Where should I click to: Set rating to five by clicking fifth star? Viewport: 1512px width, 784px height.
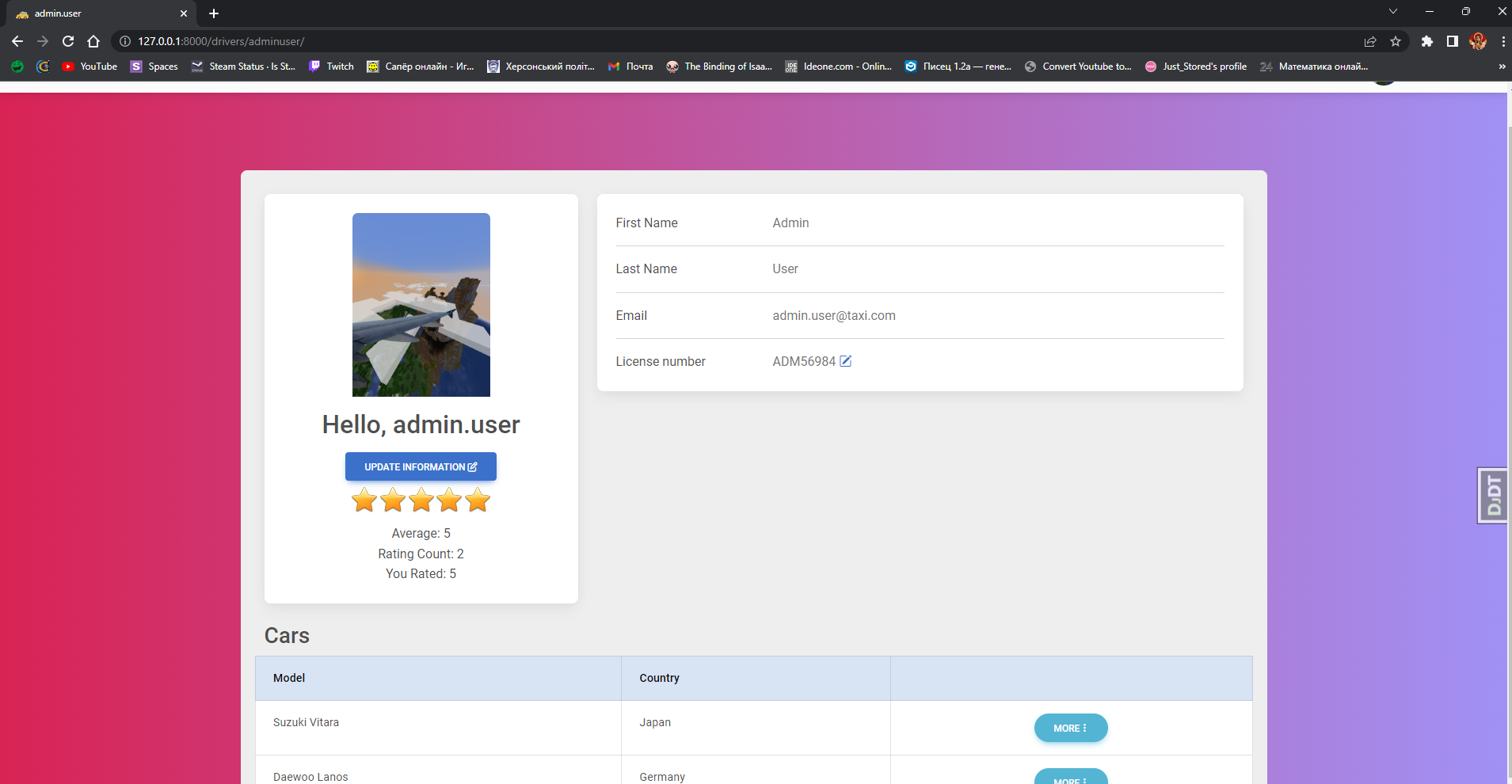(x=477, y=500)
